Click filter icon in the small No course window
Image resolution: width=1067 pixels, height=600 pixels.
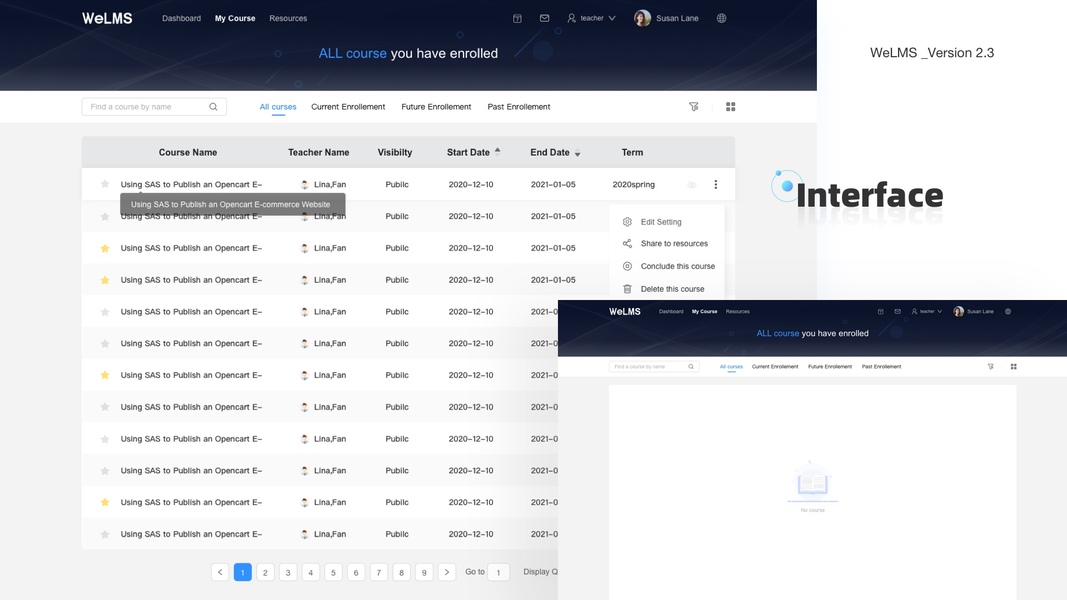point(991,367)
